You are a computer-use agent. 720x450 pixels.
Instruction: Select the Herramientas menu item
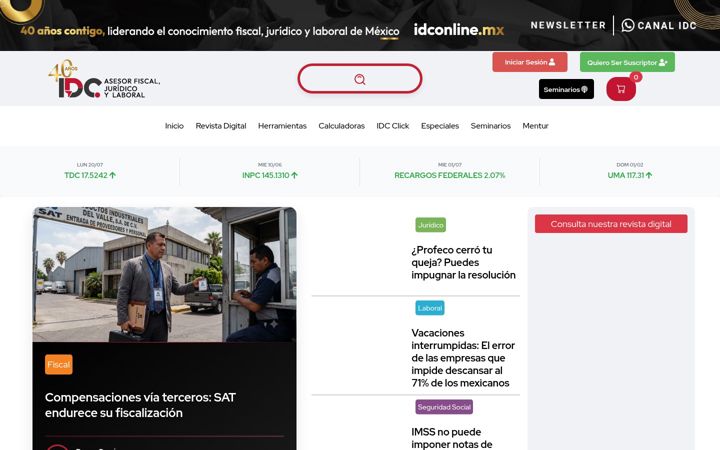tap(282, 126)
